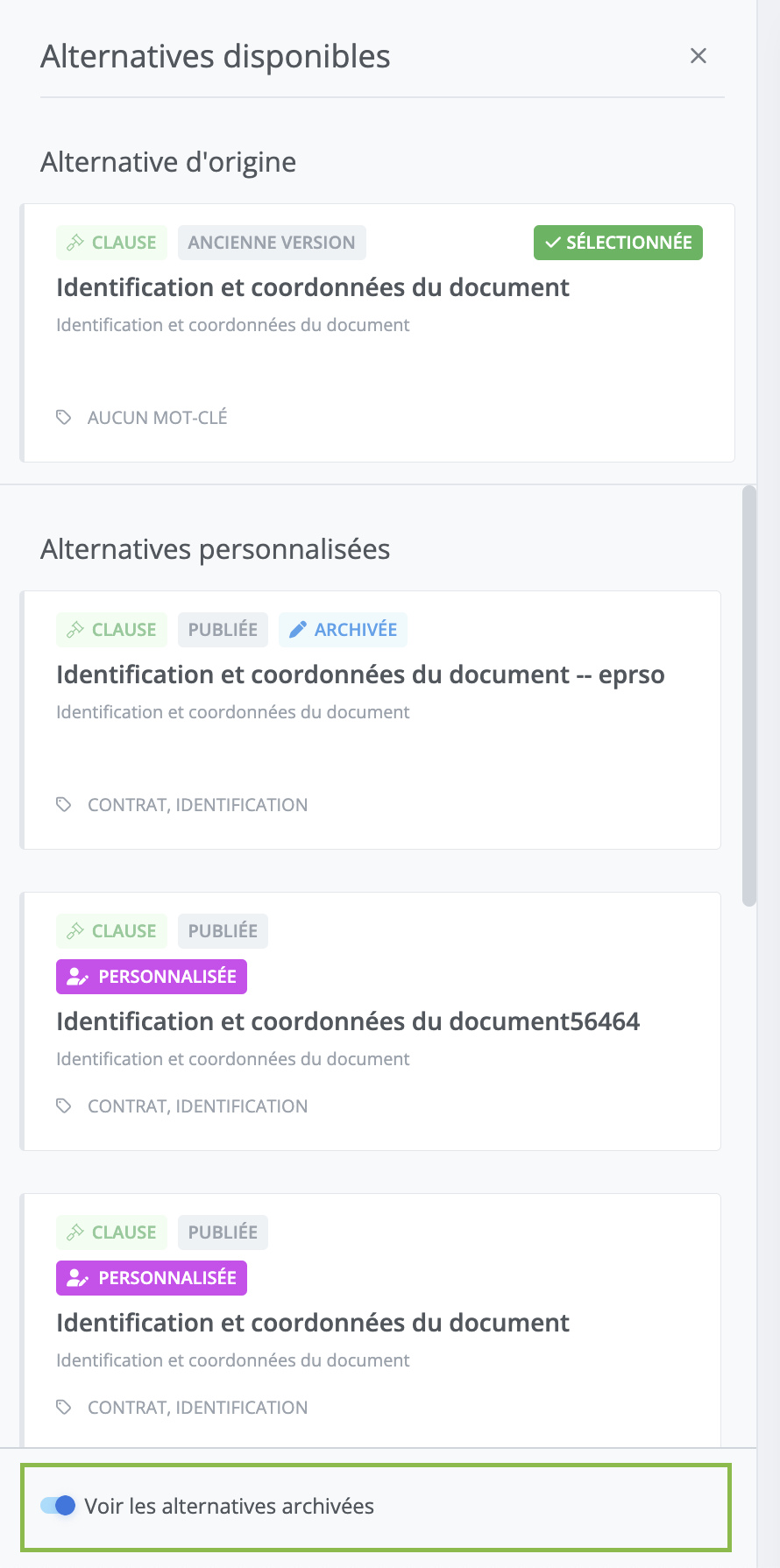Click tag icon on the document56464 card
This screenshot has width=780, height=1568.
click(64, 1105)
